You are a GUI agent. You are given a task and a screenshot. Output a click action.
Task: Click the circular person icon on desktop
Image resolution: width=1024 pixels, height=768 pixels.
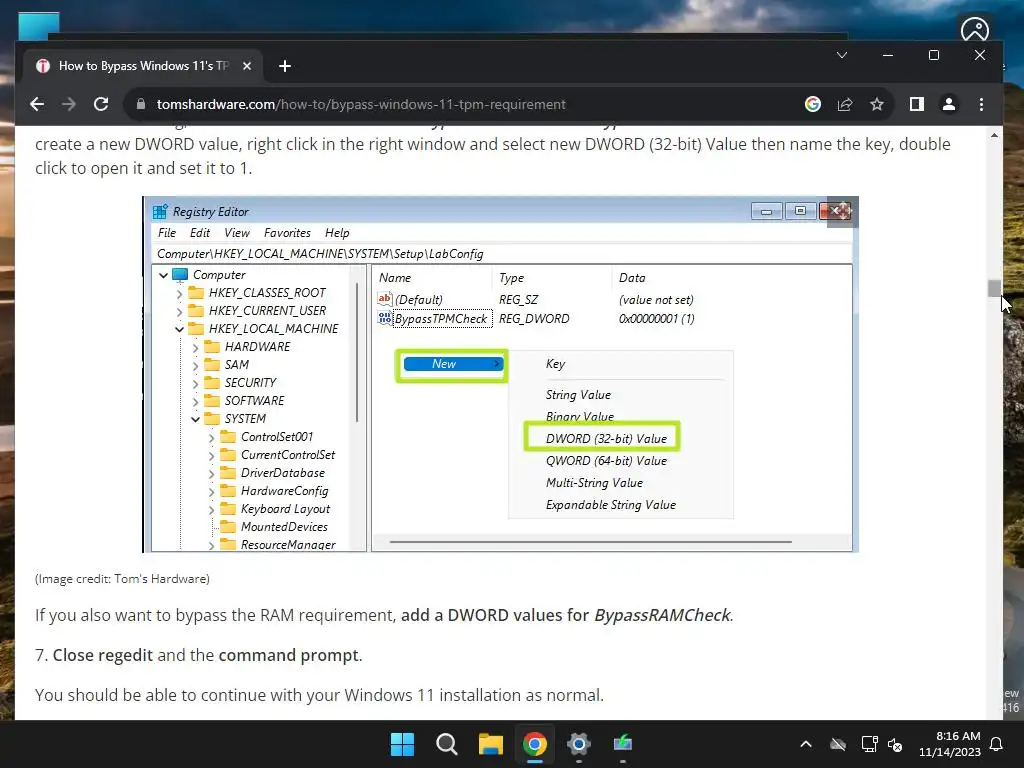974,29
